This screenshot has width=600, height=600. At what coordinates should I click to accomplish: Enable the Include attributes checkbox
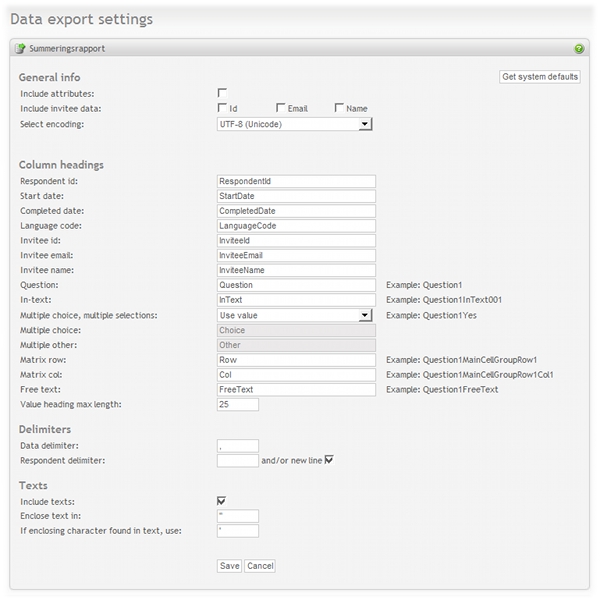click(222, 93)
